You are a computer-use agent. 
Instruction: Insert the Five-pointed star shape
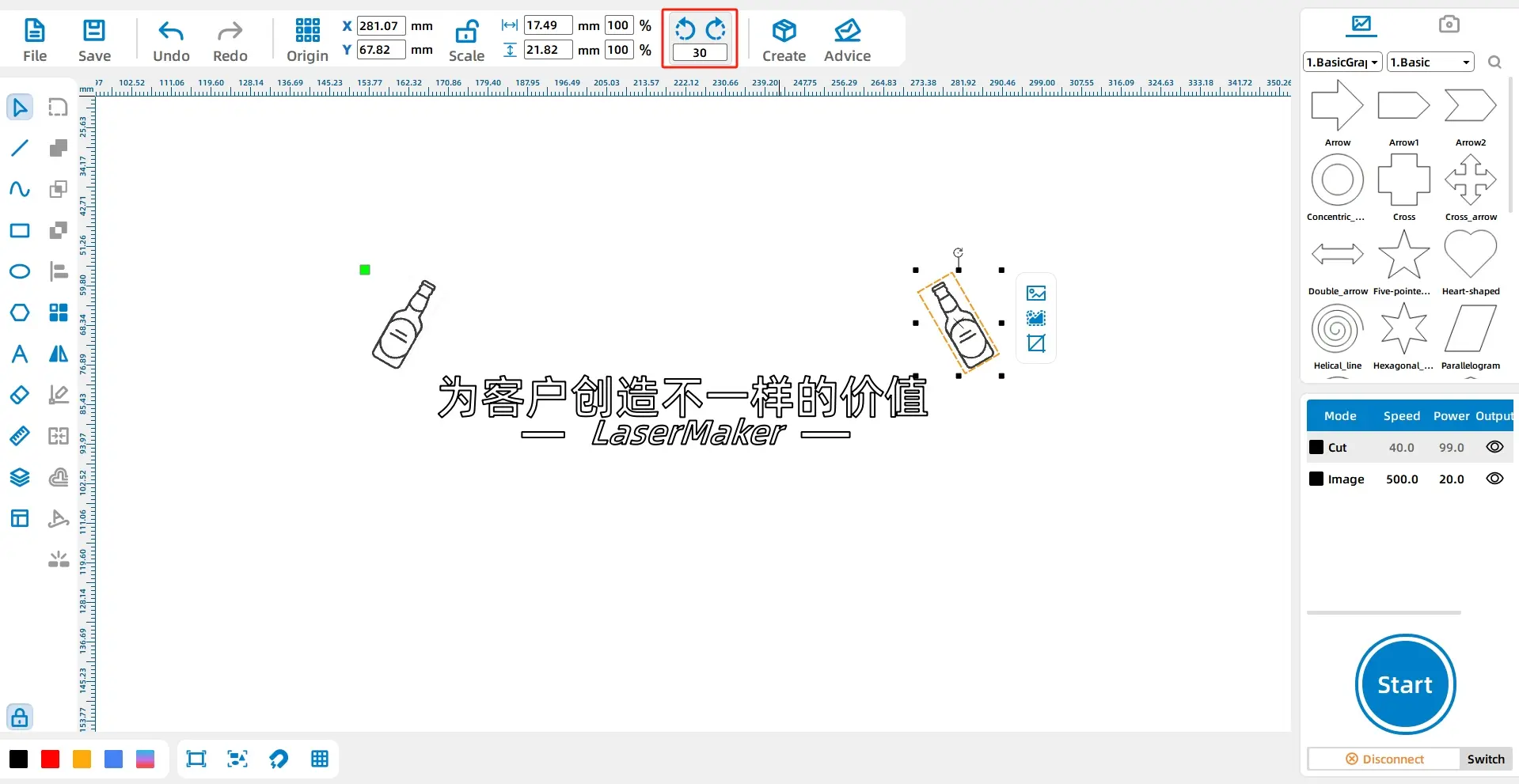point(1404,255)
